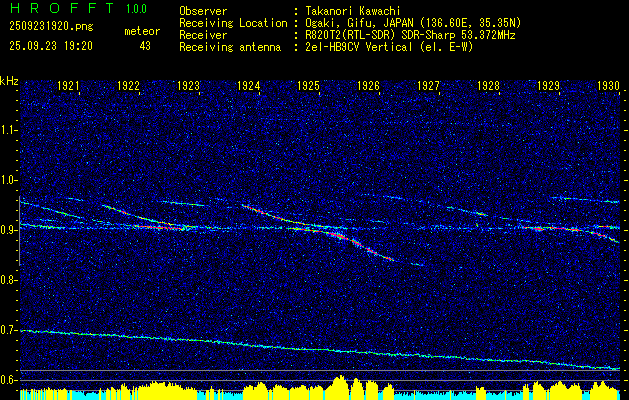Viewport: 629px width, 400px height.
Task: Click the 1930 time axis marker
Action: pos(609,85)
